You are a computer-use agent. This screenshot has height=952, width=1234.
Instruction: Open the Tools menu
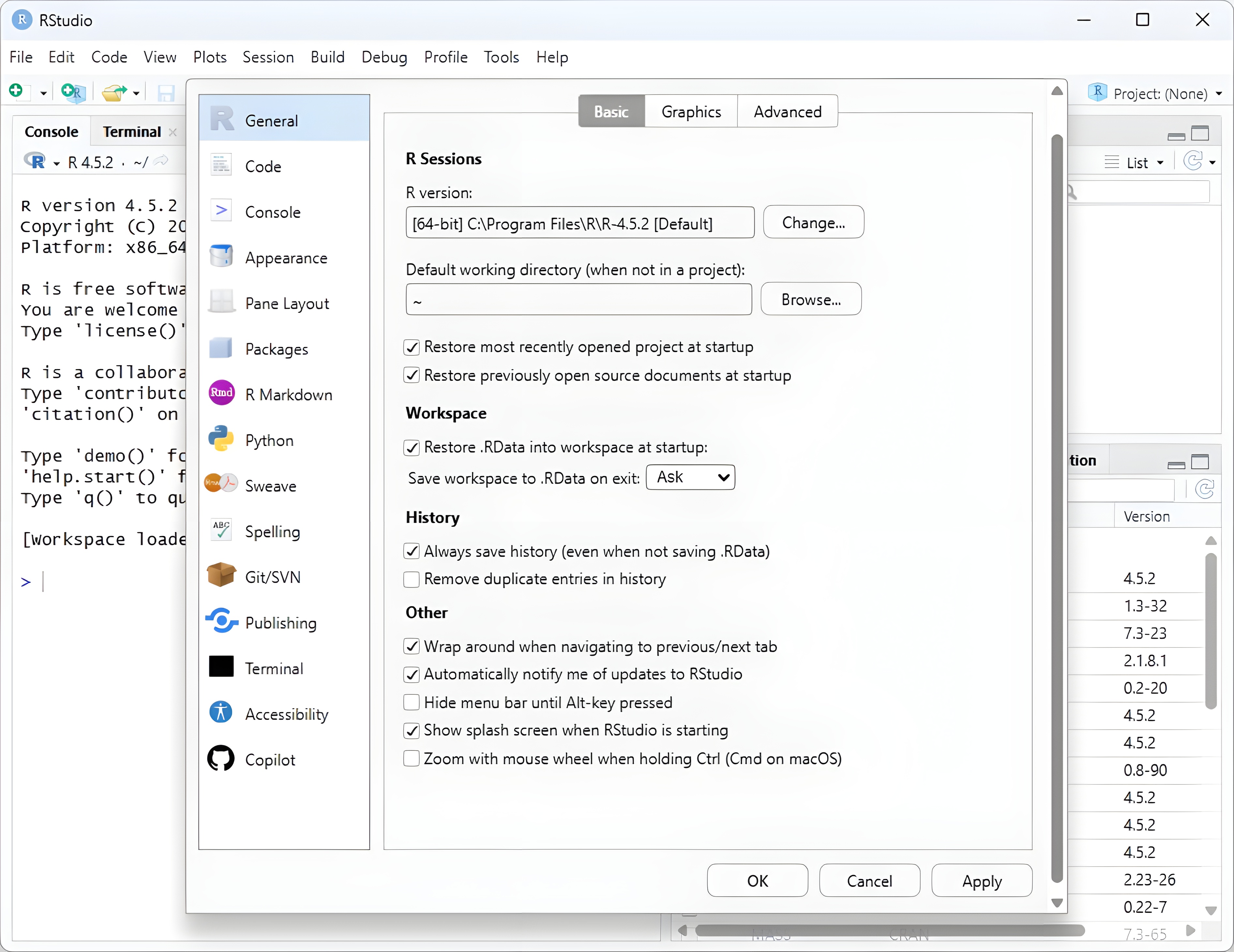[x=501, y=57]
